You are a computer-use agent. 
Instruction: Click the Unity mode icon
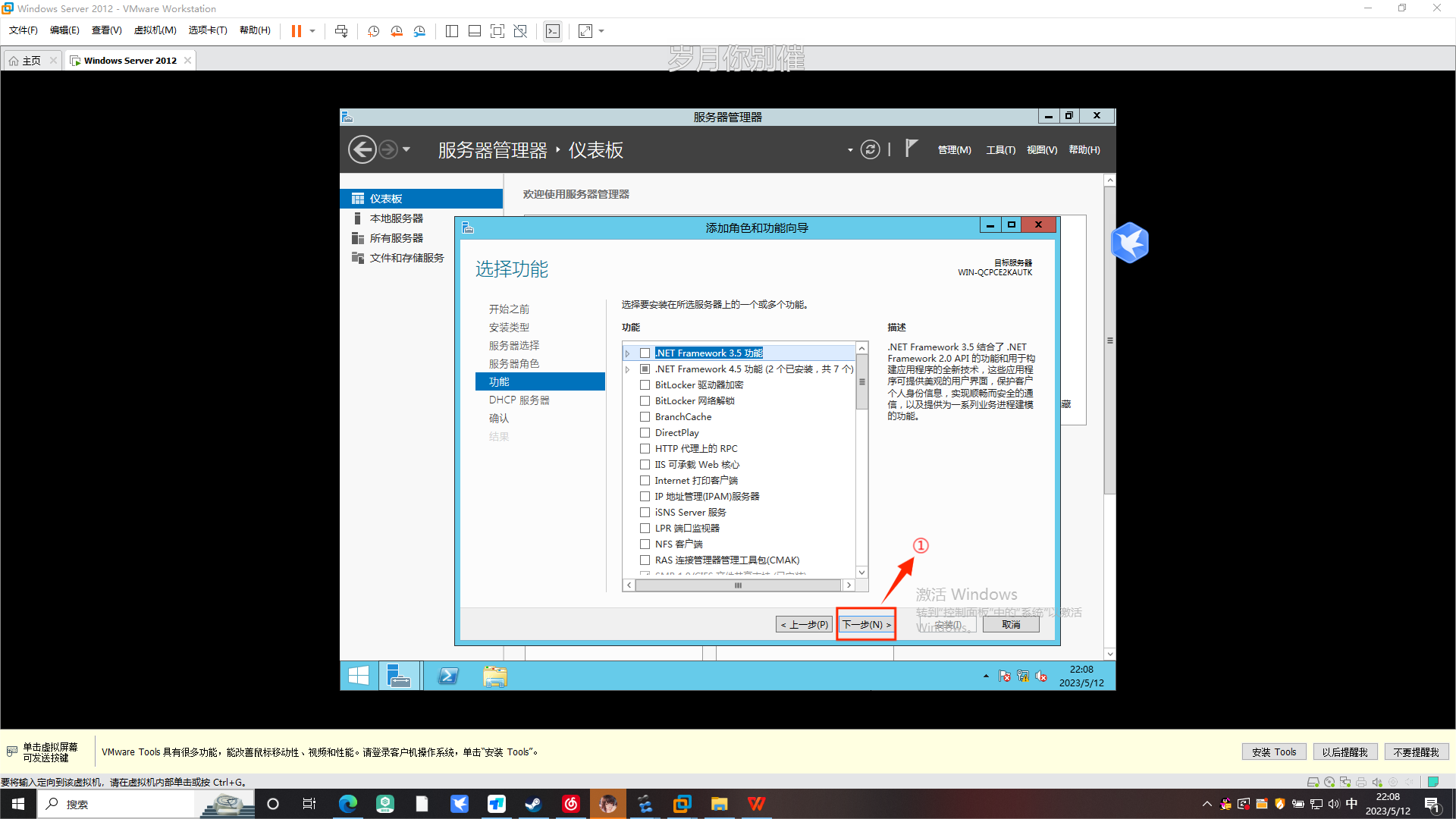(520, 31)
